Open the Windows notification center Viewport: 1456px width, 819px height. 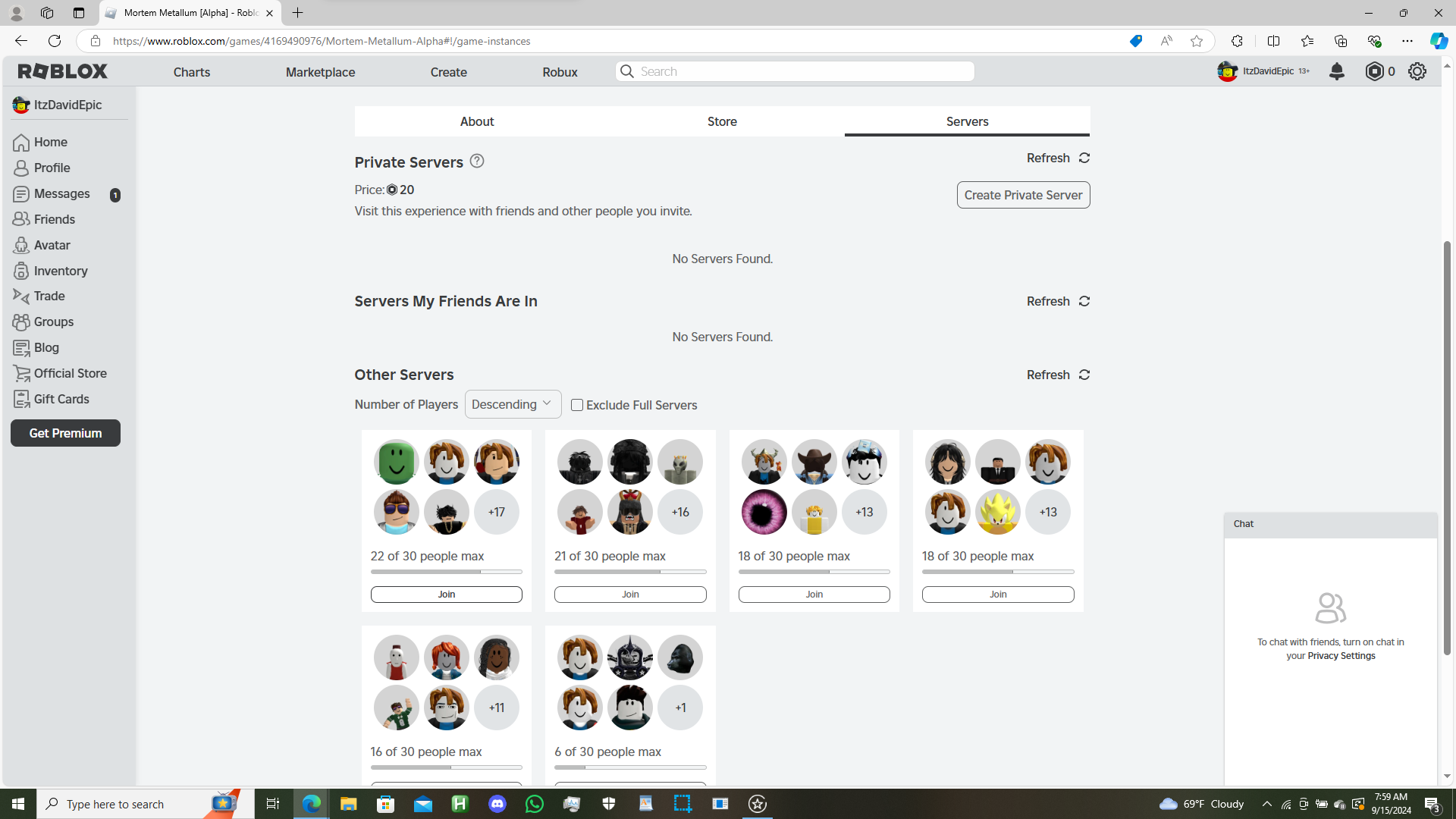[1432, 804]
